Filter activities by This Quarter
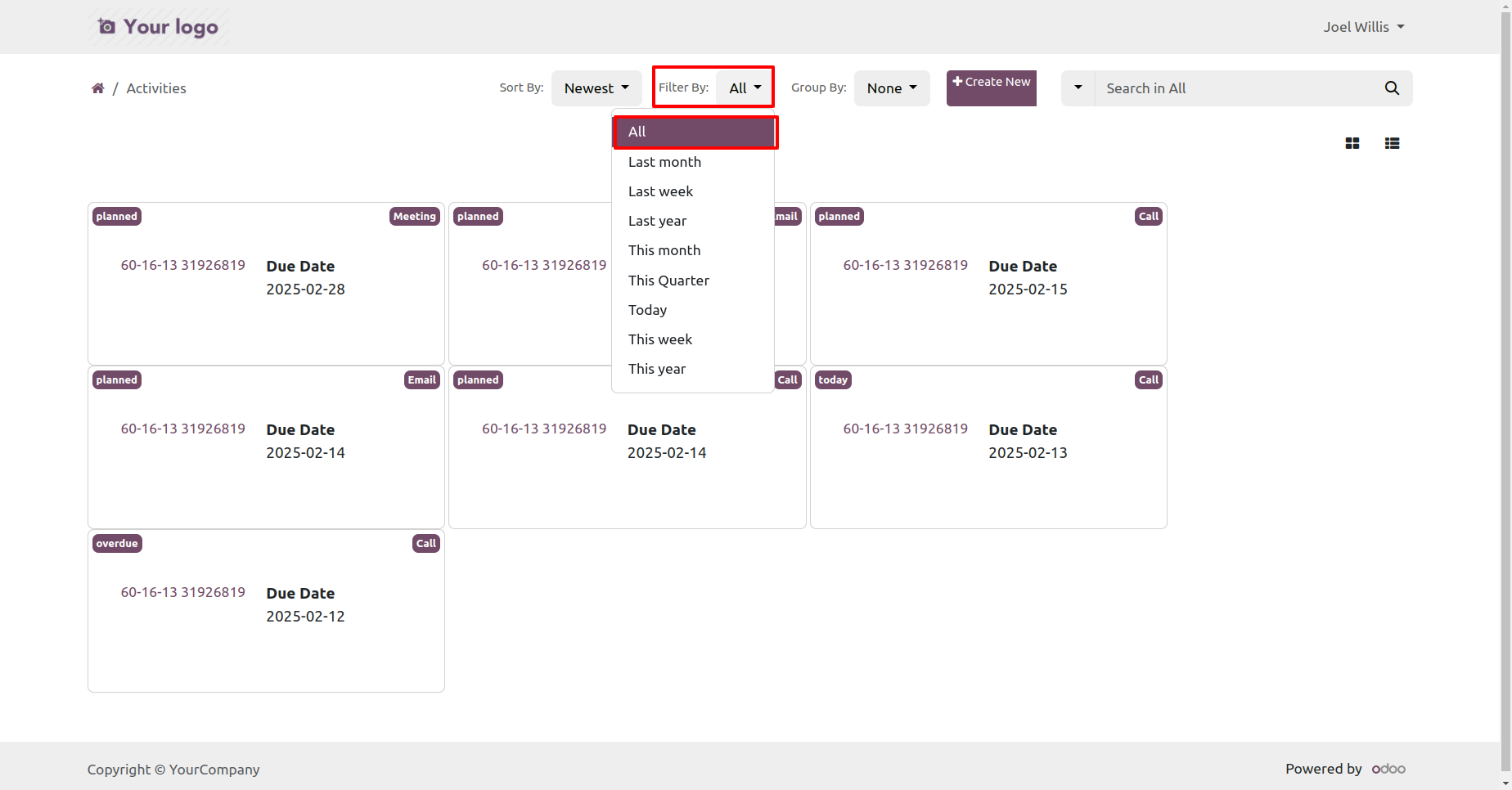The width and height of the screenshot is (1512, 790). (x=693, y=281)
